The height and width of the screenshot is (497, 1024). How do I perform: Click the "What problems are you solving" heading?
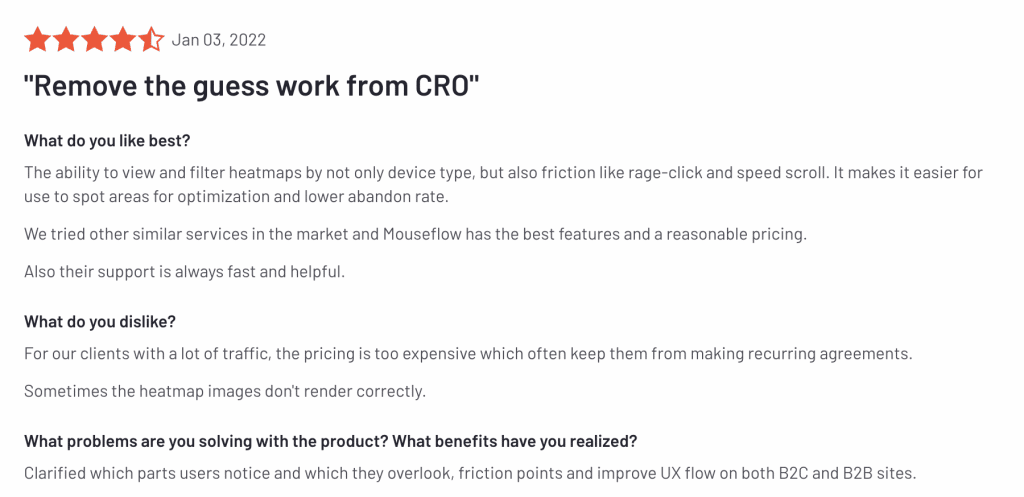pyautogui.click(x=330, y=441)
